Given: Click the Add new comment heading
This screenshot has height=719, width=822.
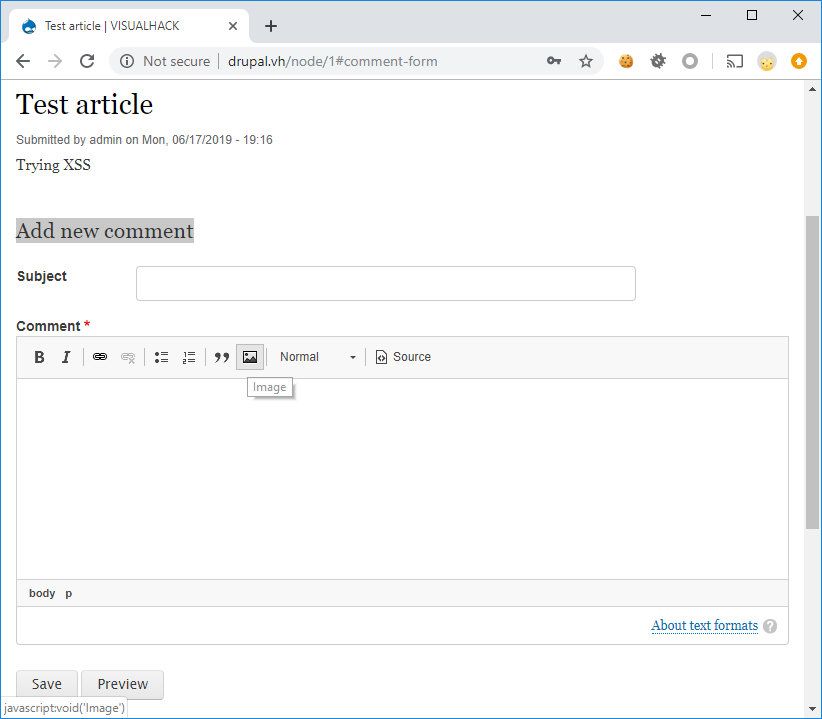Looking at the screenshot, I should [105, 231].
